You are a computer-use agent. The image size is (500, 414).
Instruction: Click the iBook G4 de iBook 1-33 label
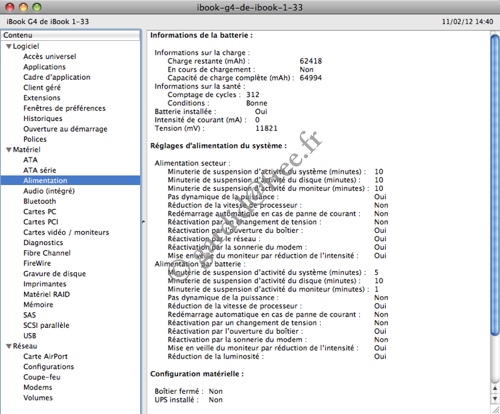(48, 22)
